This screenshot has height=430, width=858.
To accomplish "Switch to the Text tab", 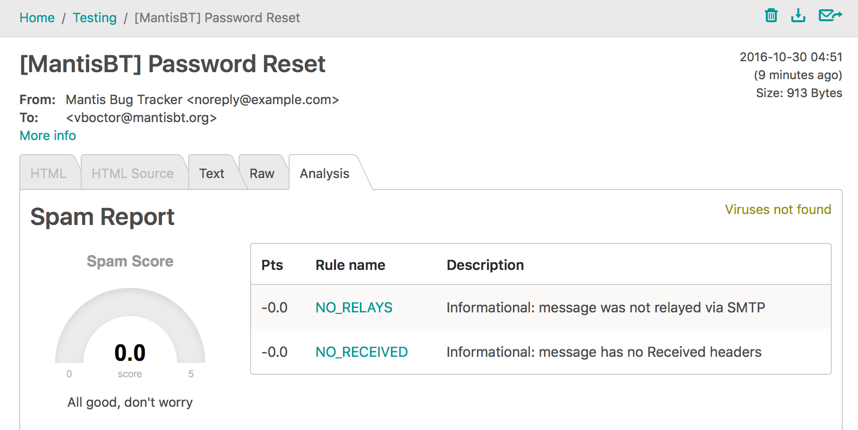I will click(x=212, y=173).
